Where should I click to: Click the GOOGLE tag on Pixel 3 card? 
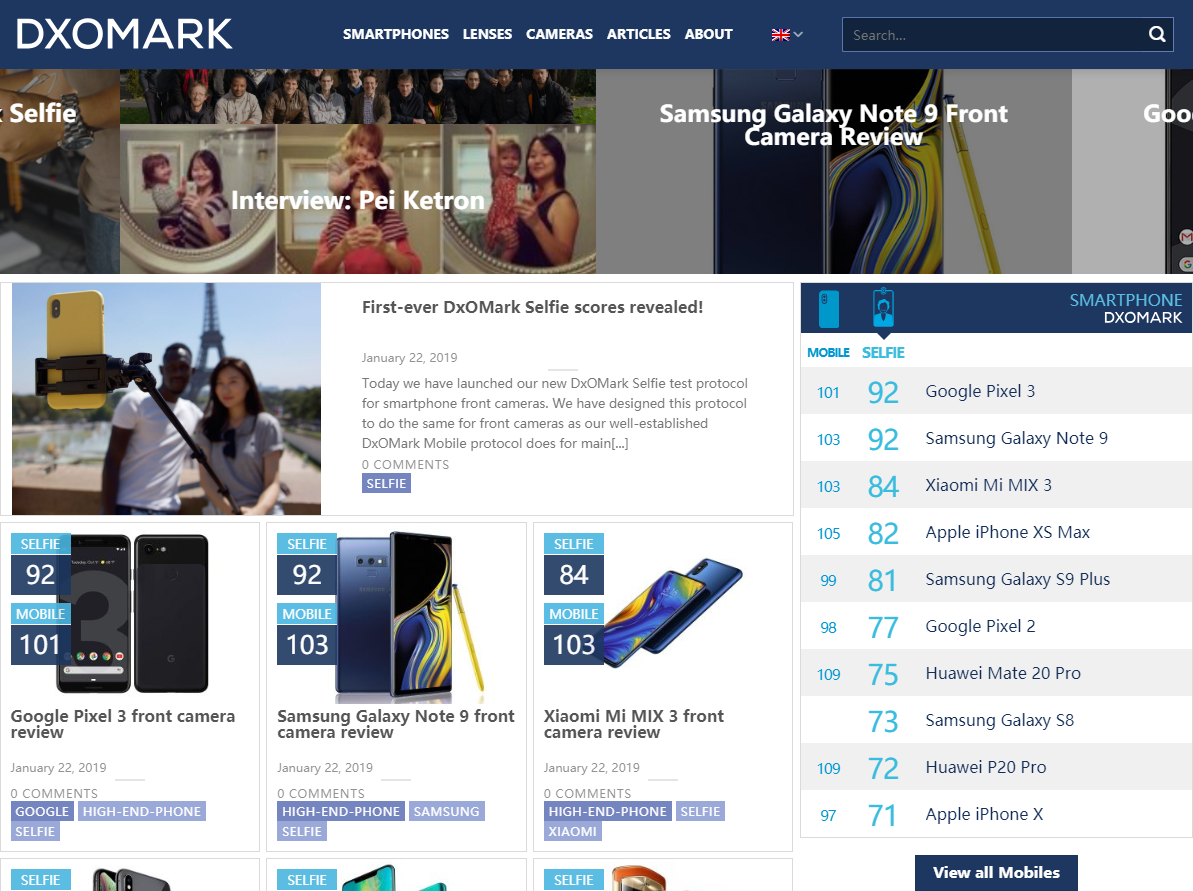click(42, 812)
